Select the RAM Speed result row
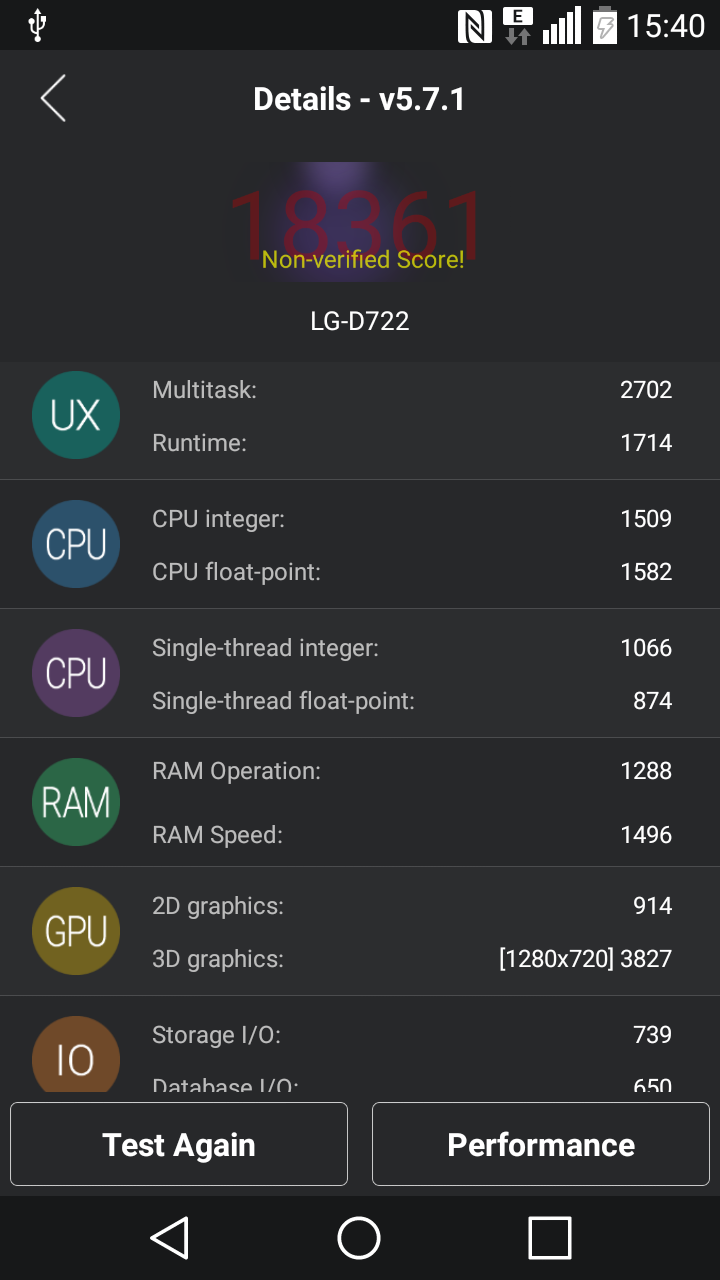The image size is (720, 1280). pos(412,835)
